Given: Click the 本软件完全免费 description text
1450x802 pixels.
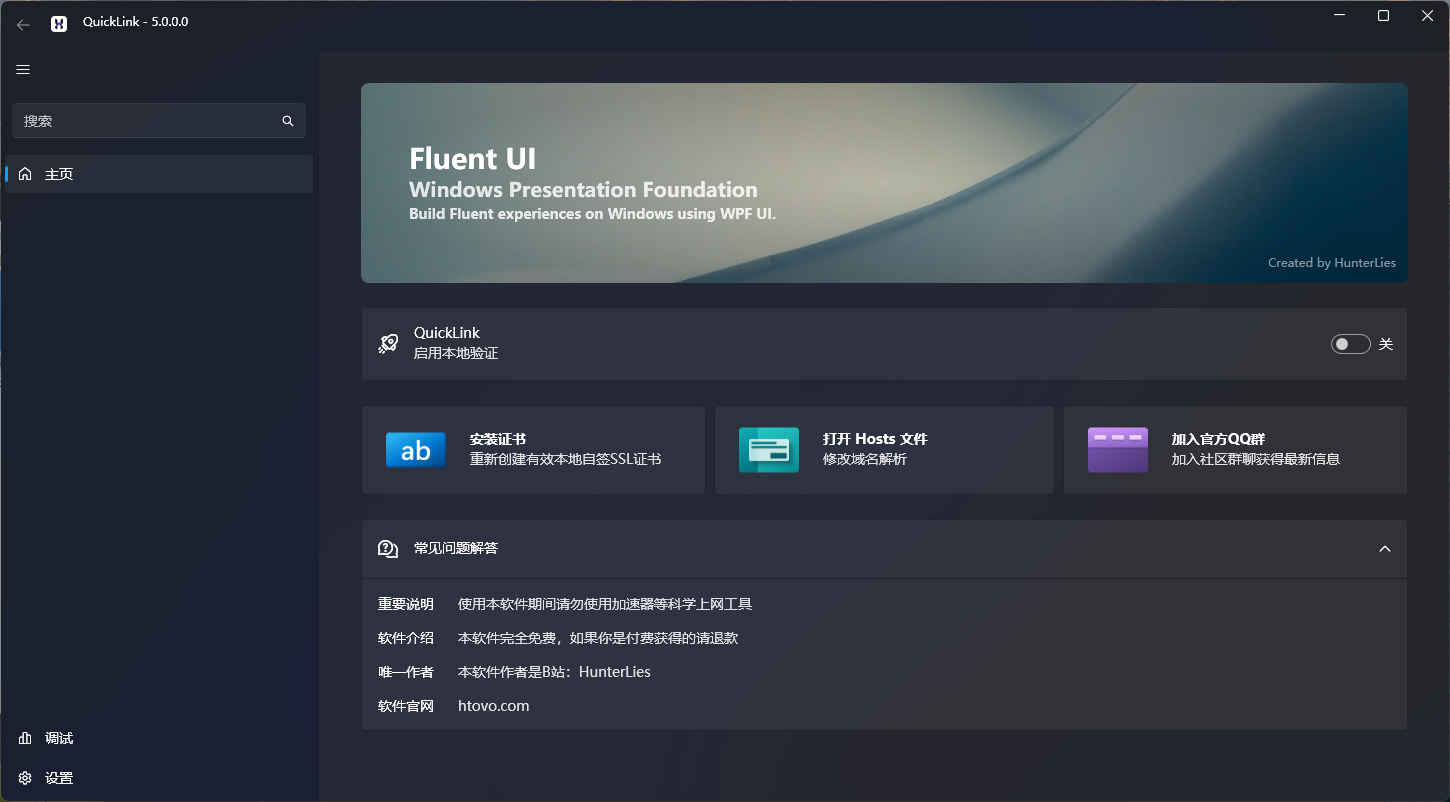Looking at the screenshot, I should click(598, 638).
